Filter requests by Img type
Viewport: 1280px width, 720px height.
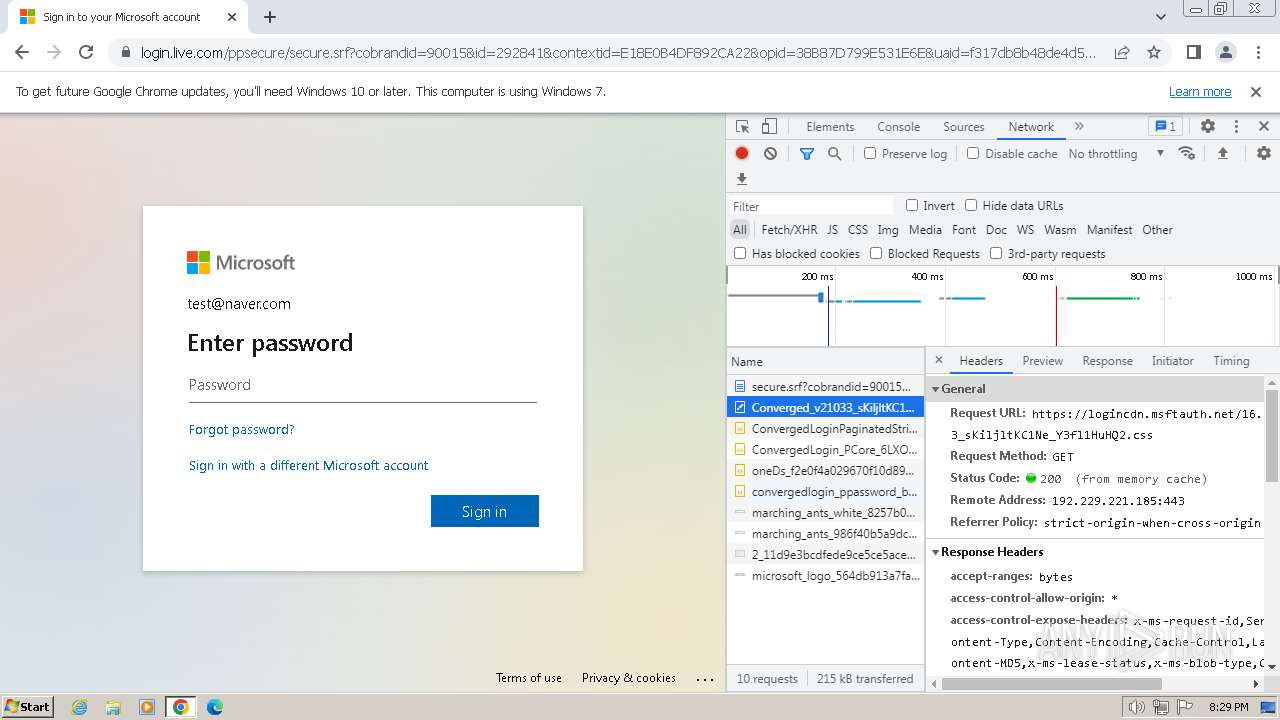point(888,229)
